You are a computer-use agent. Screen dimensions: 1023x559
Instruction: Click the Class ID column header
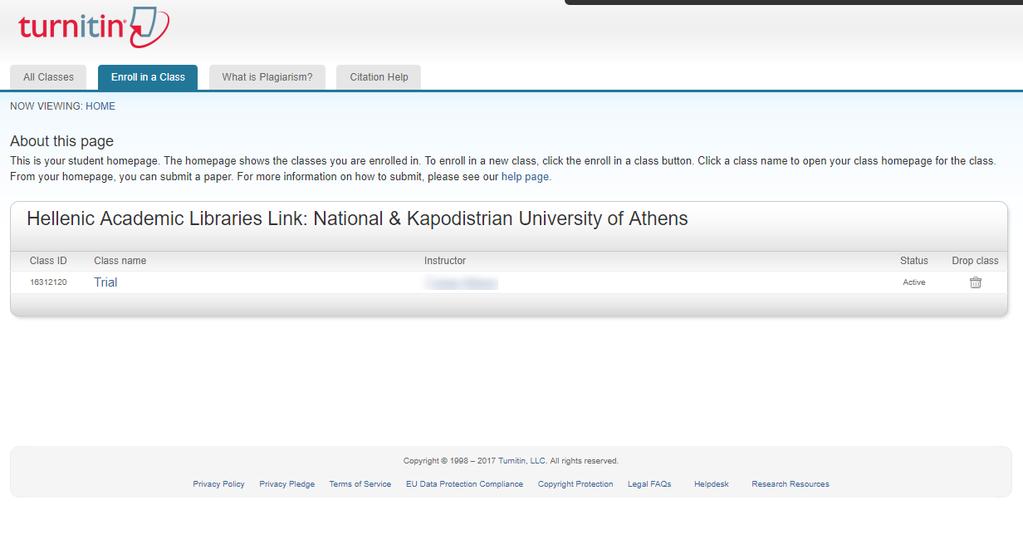(48, 260)
